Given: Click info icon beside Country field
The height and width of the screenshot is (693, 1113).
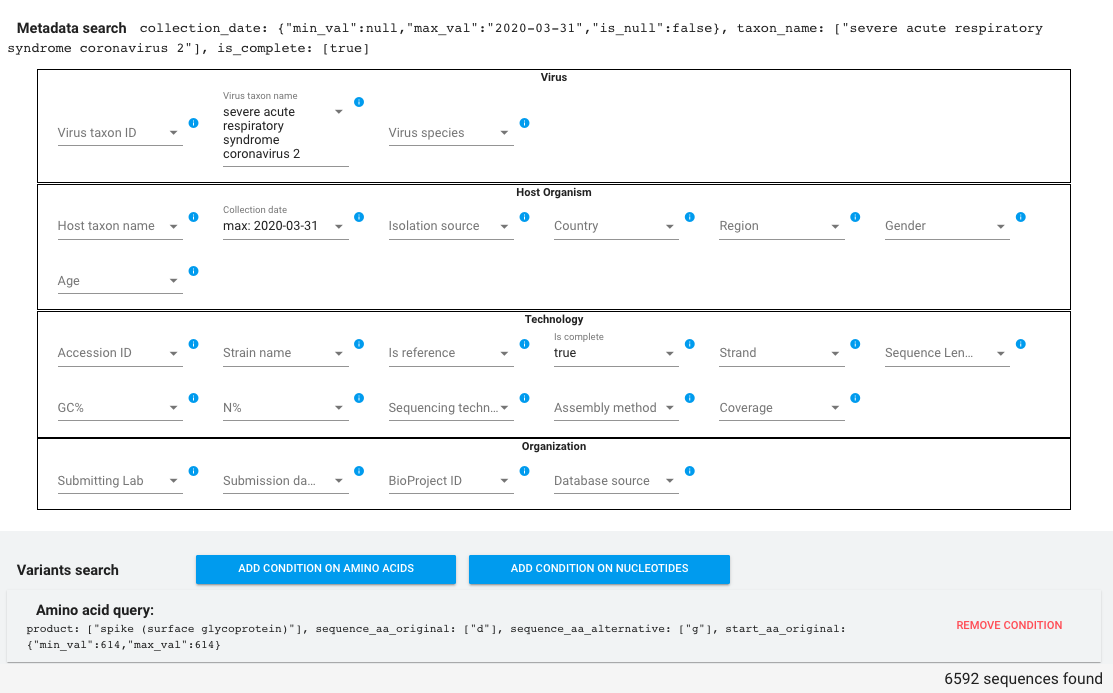Looking at the screenshot, I should click(x=689, y=217).
